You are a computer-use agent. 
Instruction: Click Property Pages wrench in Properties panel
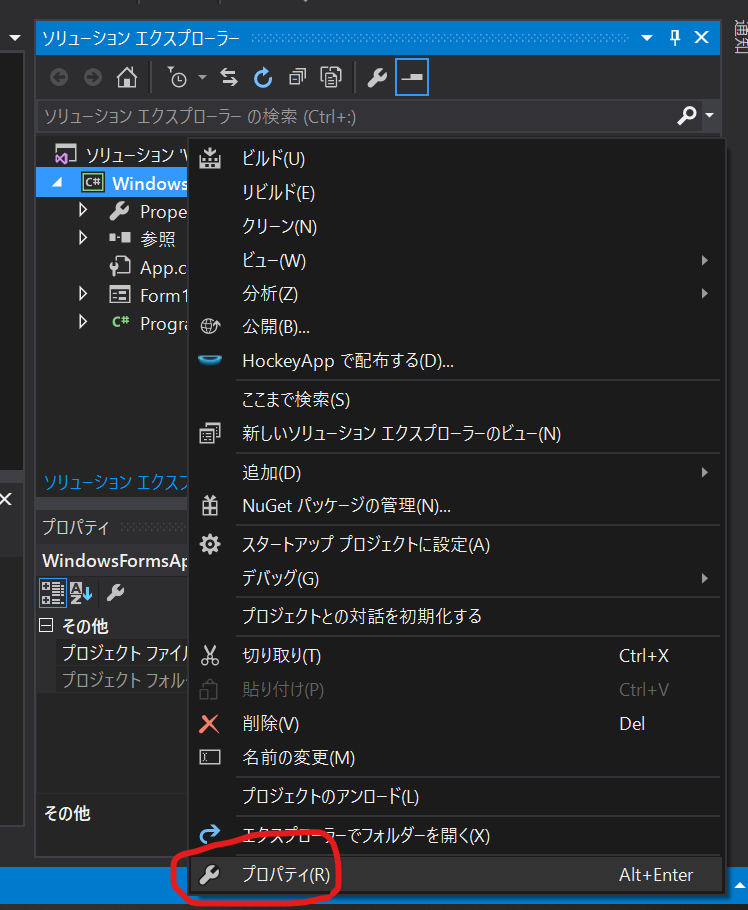click(115, 593)
